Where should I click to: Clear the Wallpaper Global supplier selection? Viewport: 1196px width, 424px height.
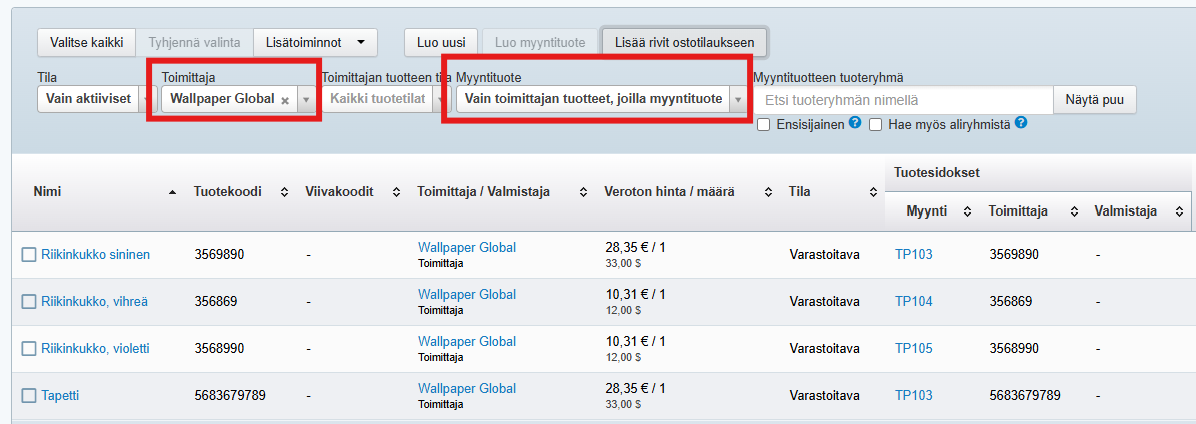click(285, 100)
